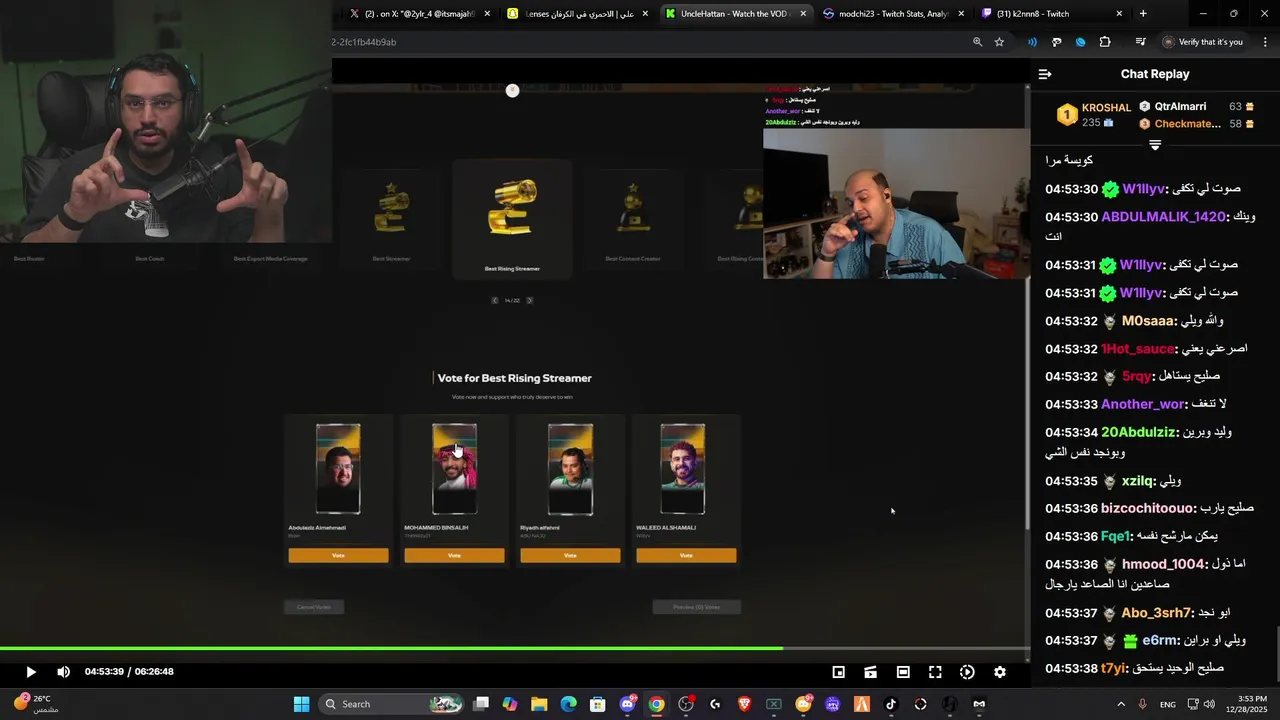This screenshot has width=1280, height=720.
Task: Expand the gift leaderboard arrow
Action: 1155,145
